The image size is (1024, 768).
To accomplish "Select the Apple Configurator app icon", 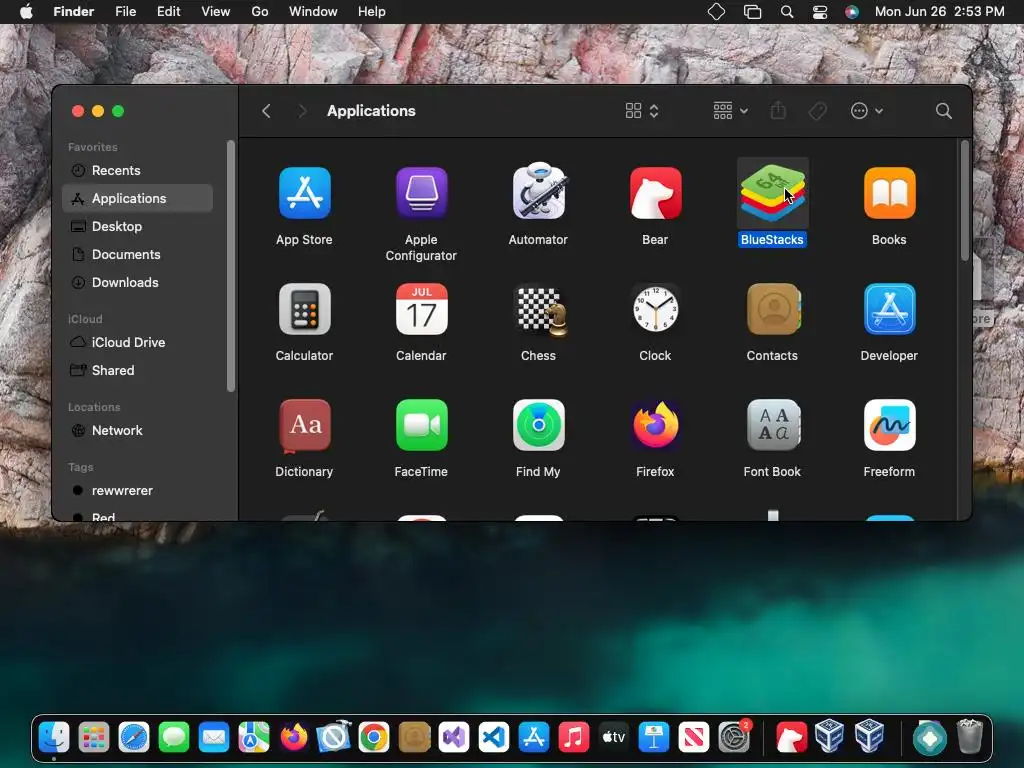I will (x=421, y=193).
